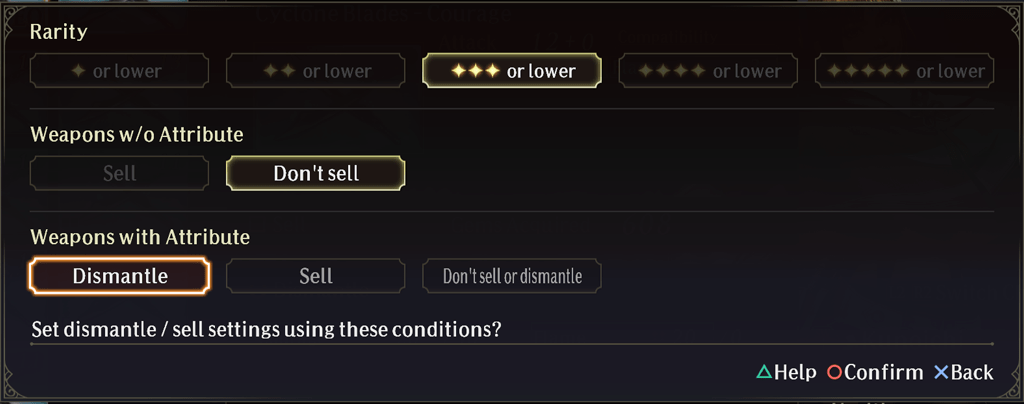1024x404 pixels.
Task: Select one-star or lower rarity
Action: pyautogui.click(x=120, y=70)
